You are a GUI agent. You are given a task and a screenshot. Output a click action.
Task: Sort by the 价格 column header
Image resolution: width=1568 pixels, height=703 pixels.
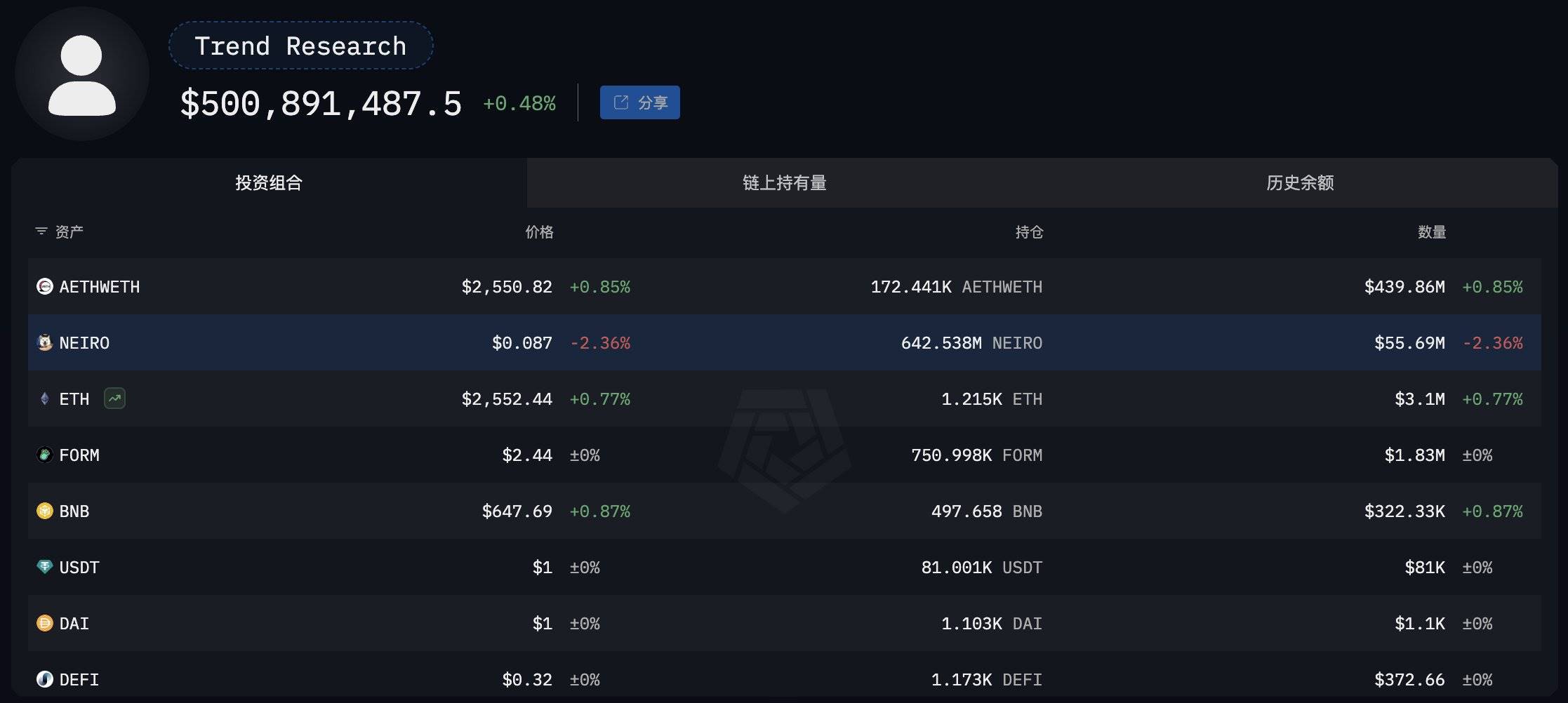[x=539, y=232]
